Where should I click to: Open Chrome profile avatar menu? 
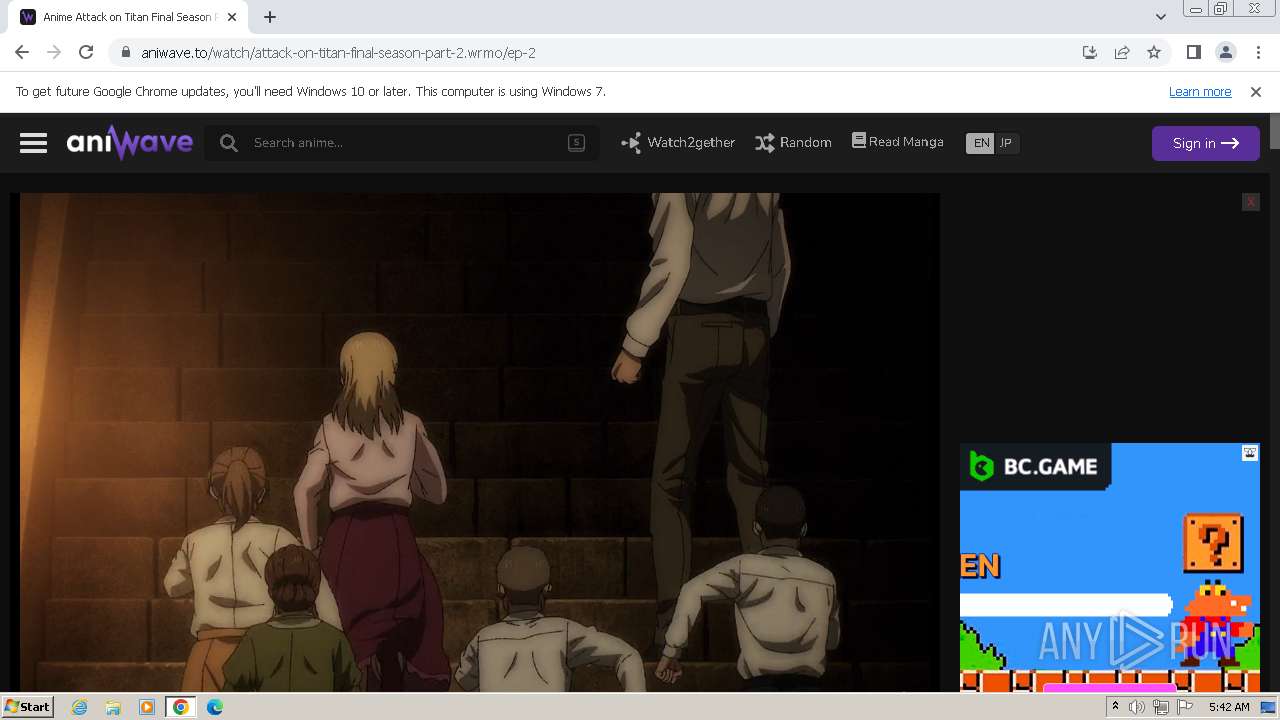pos(1225,53)
